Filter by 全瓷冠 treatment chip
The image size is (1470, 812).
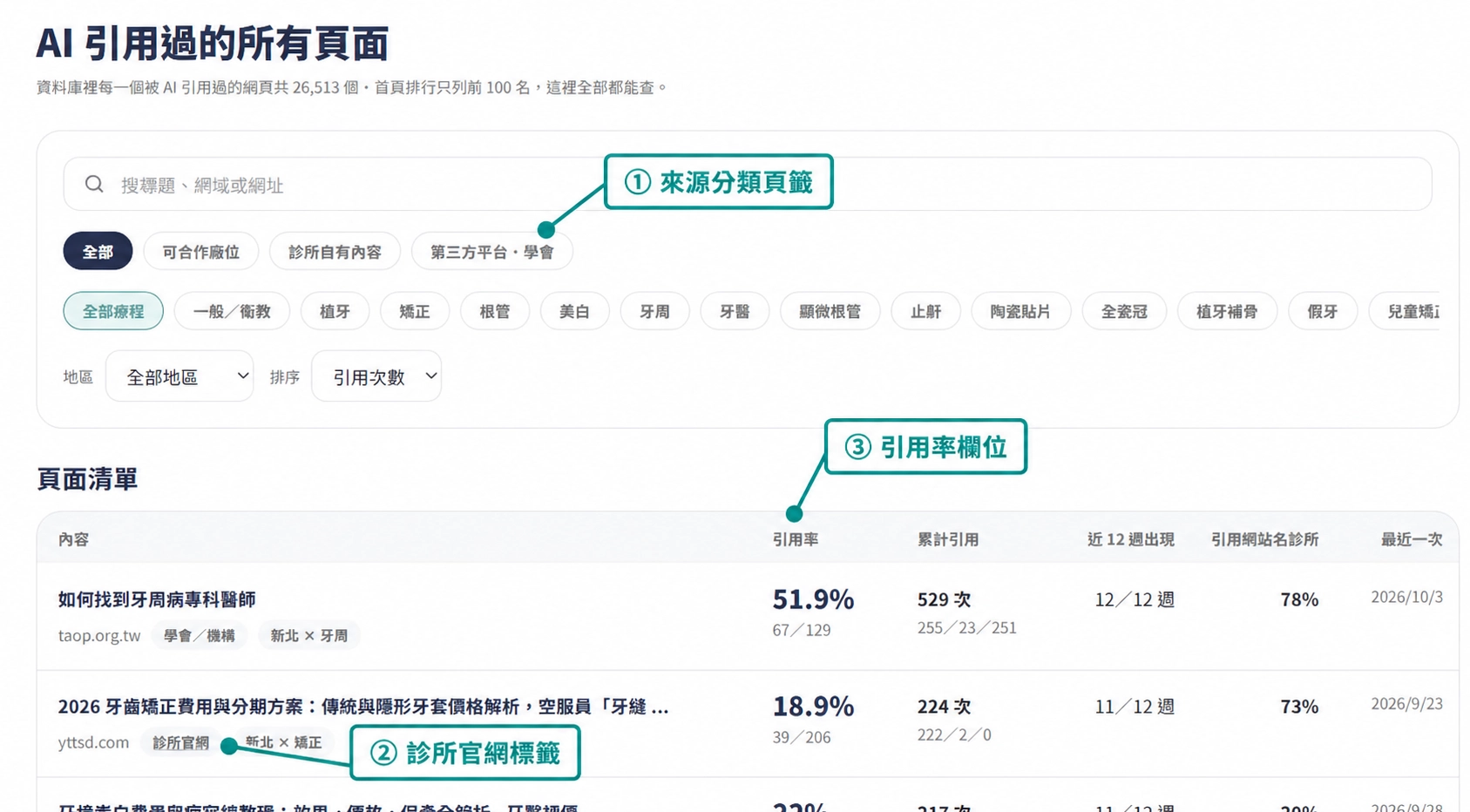click(1124, 311)
